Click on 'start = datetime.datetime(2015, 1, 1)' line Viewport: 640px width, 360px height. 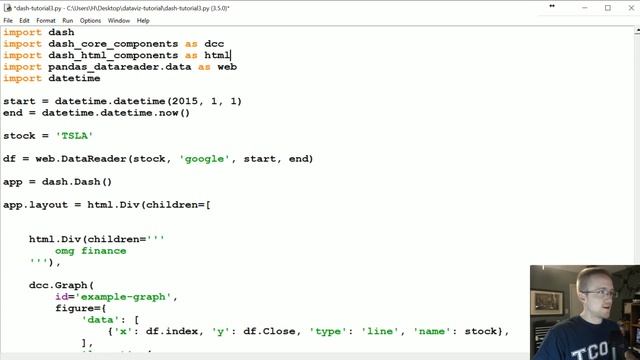coord(122,101)
